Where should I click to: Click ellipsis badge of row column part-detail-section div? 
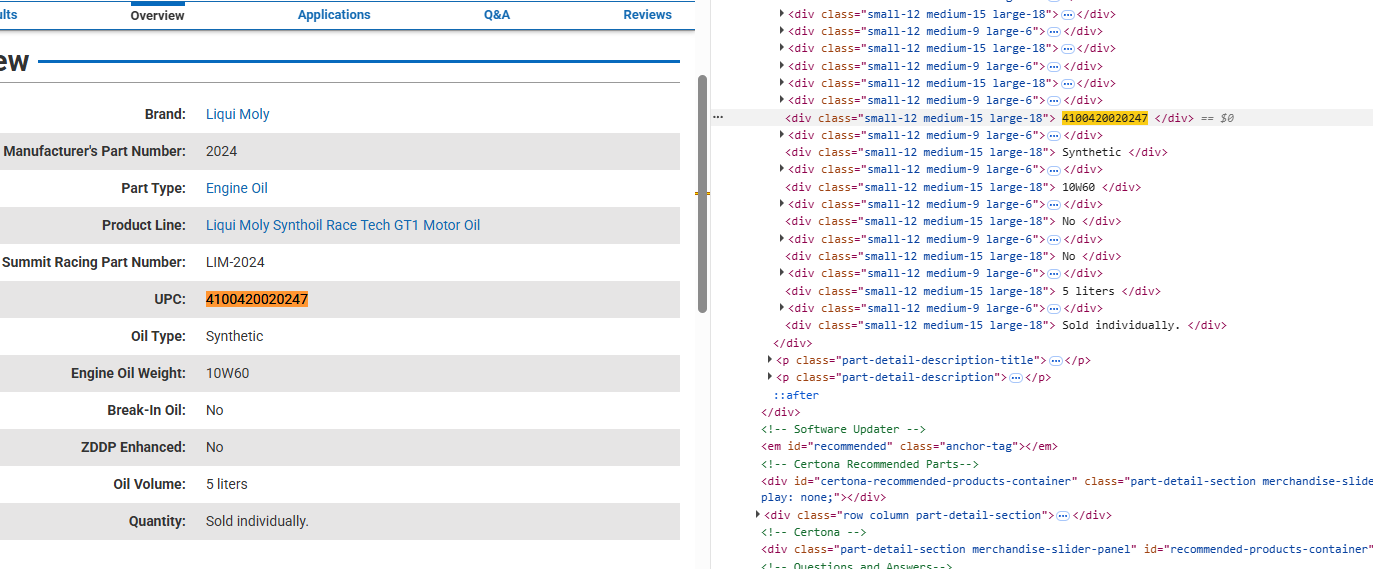click(x=1063, y=516)
